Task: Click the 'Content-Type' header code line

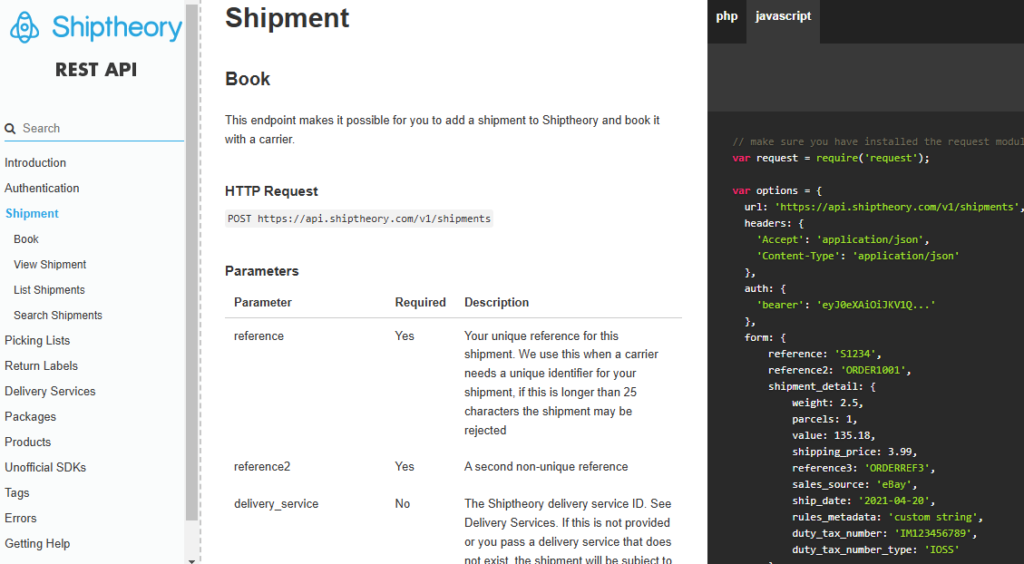Action: click(x=857, y=256)
